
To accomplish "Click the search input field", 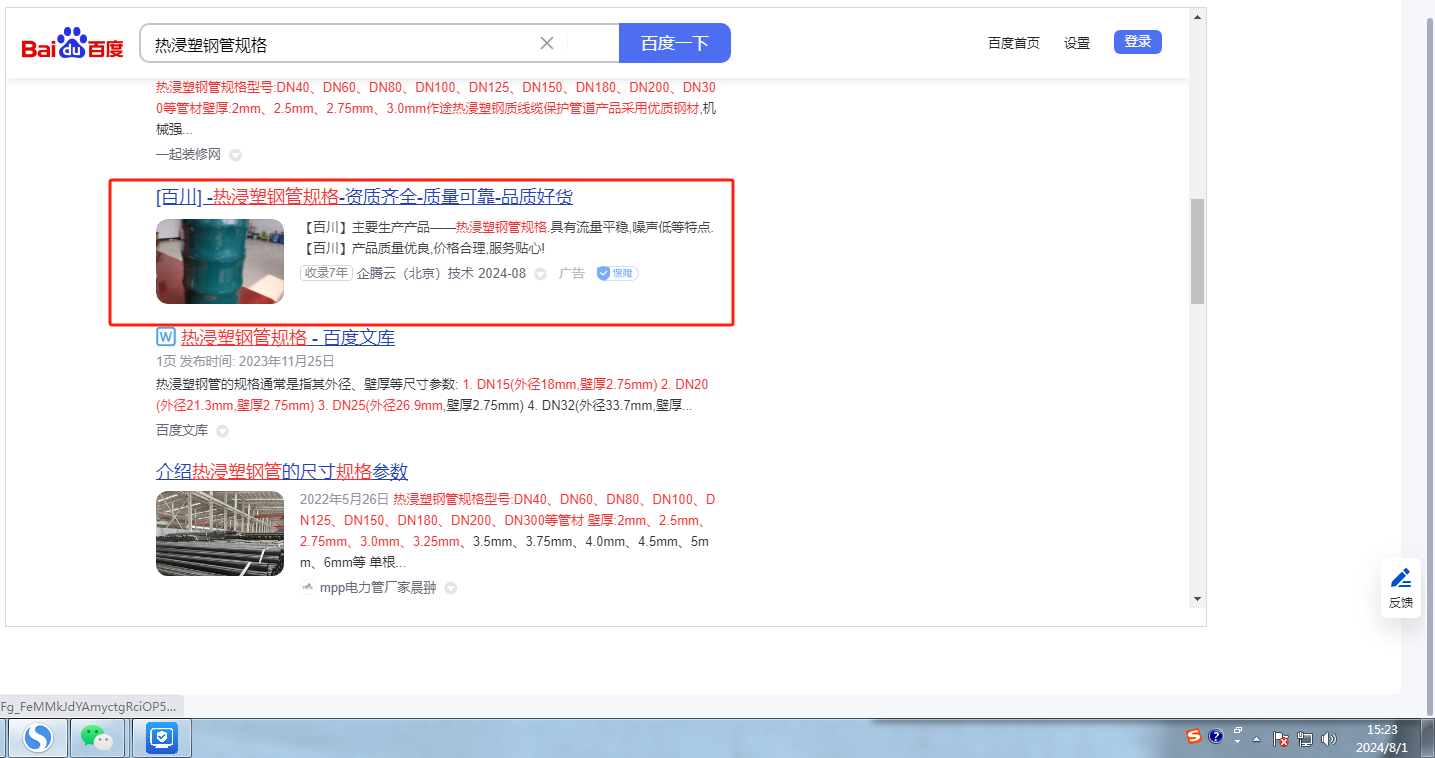I will click(x=340, y=44).
